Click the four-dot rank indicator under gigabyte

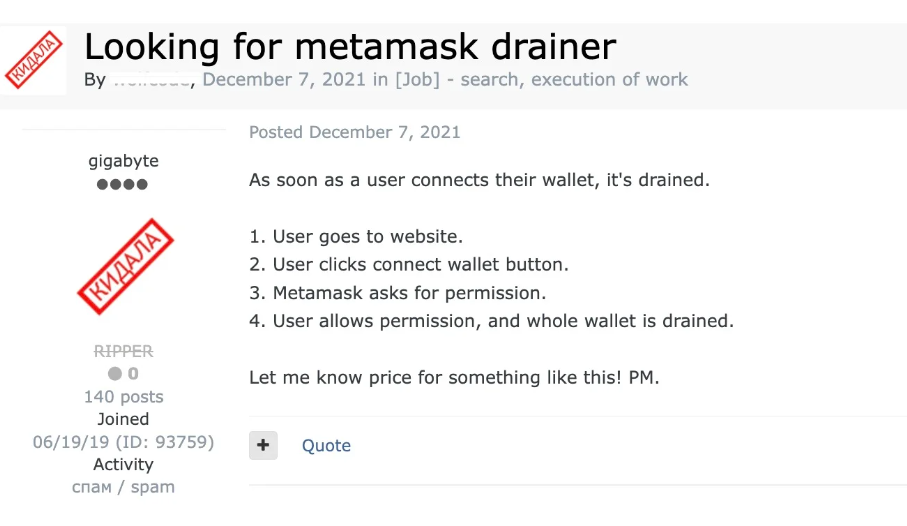122,185
